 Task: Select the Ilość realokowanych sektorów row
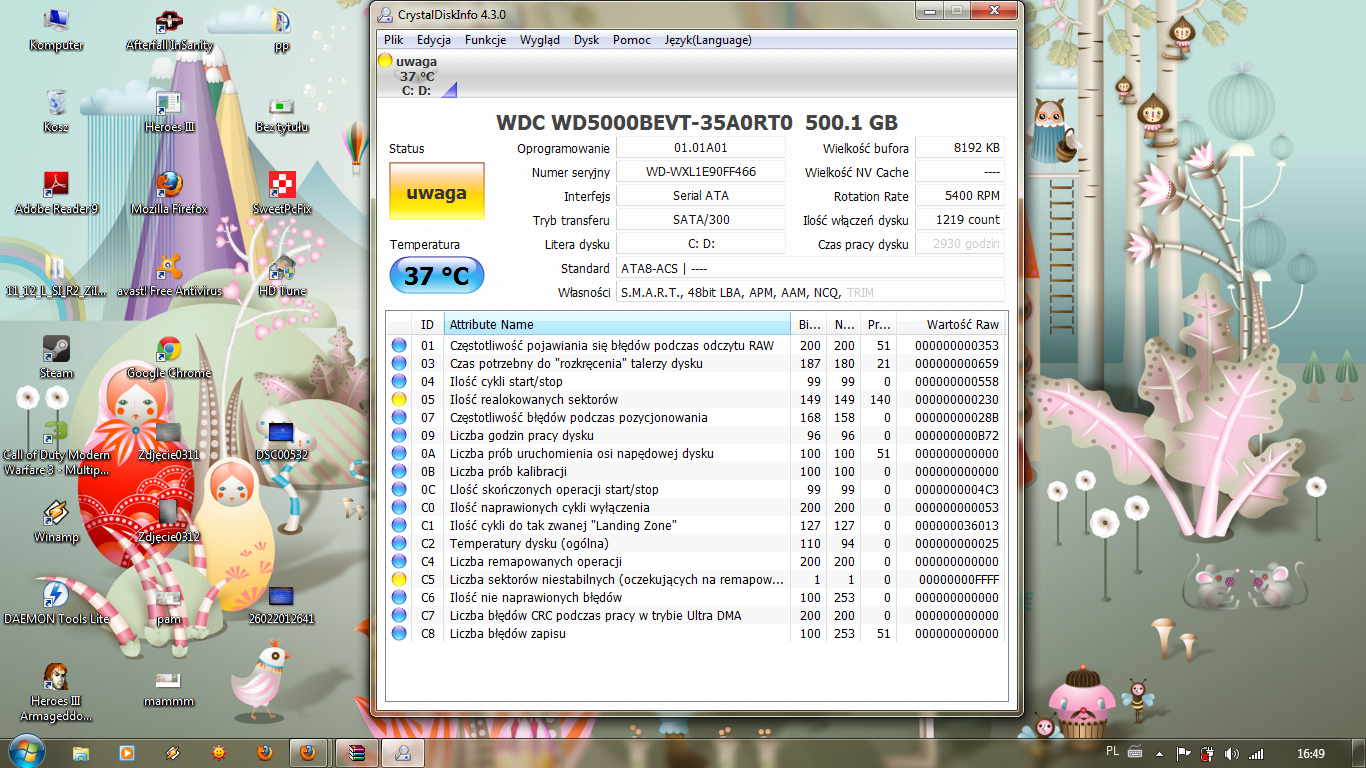(695, 399)
